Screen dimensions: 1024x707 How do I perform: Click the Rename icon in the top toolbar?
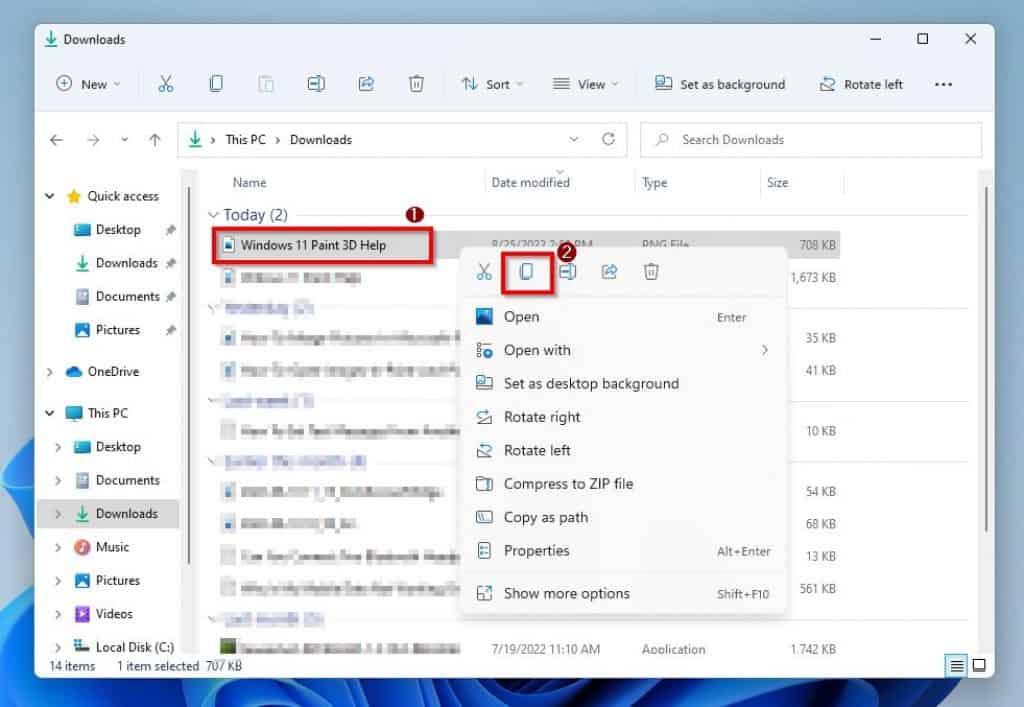click(x=316, y=84)
